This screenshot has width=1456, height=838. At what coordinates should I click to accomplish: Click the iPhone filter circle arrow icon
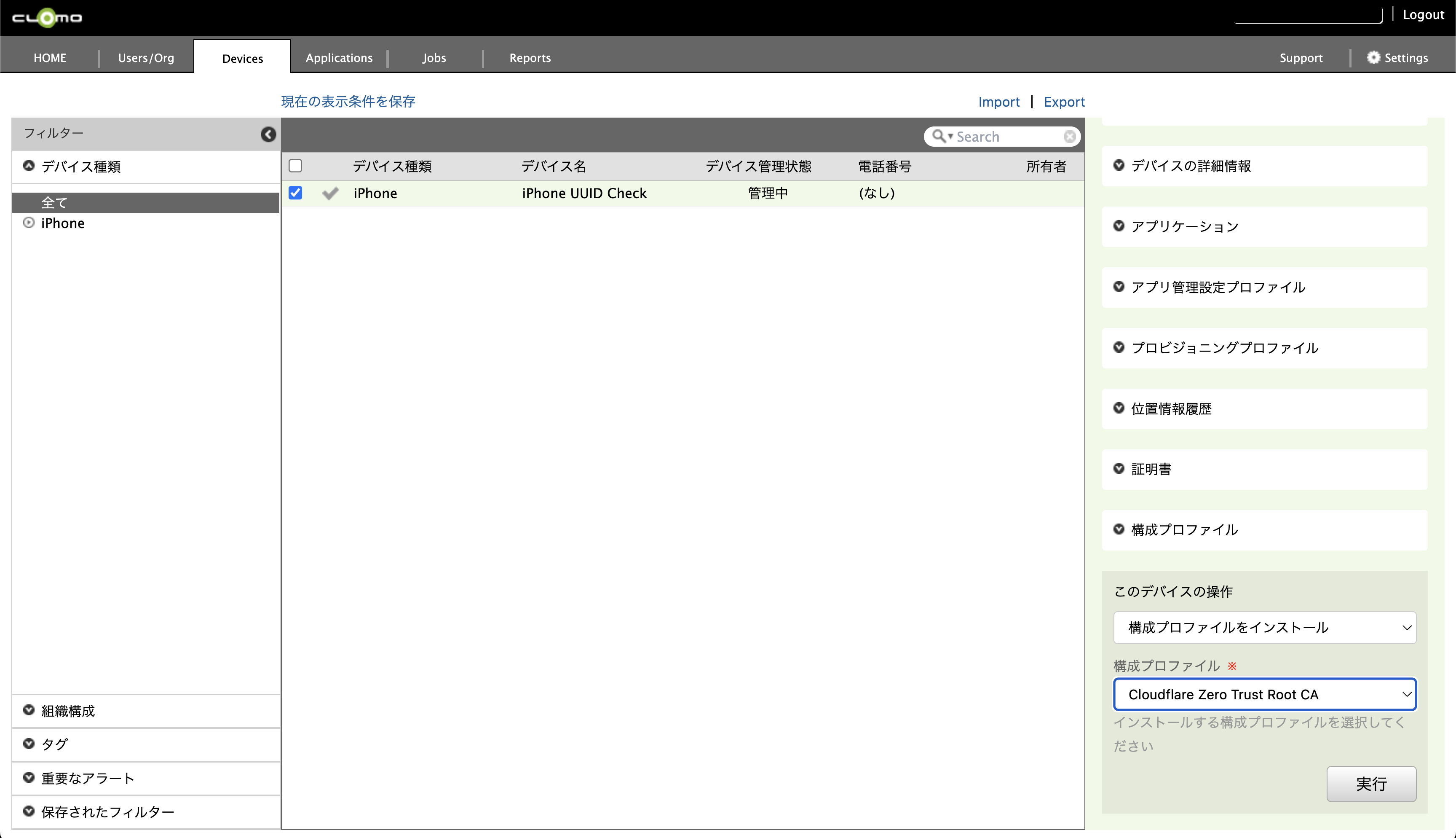tap(29, 223)
